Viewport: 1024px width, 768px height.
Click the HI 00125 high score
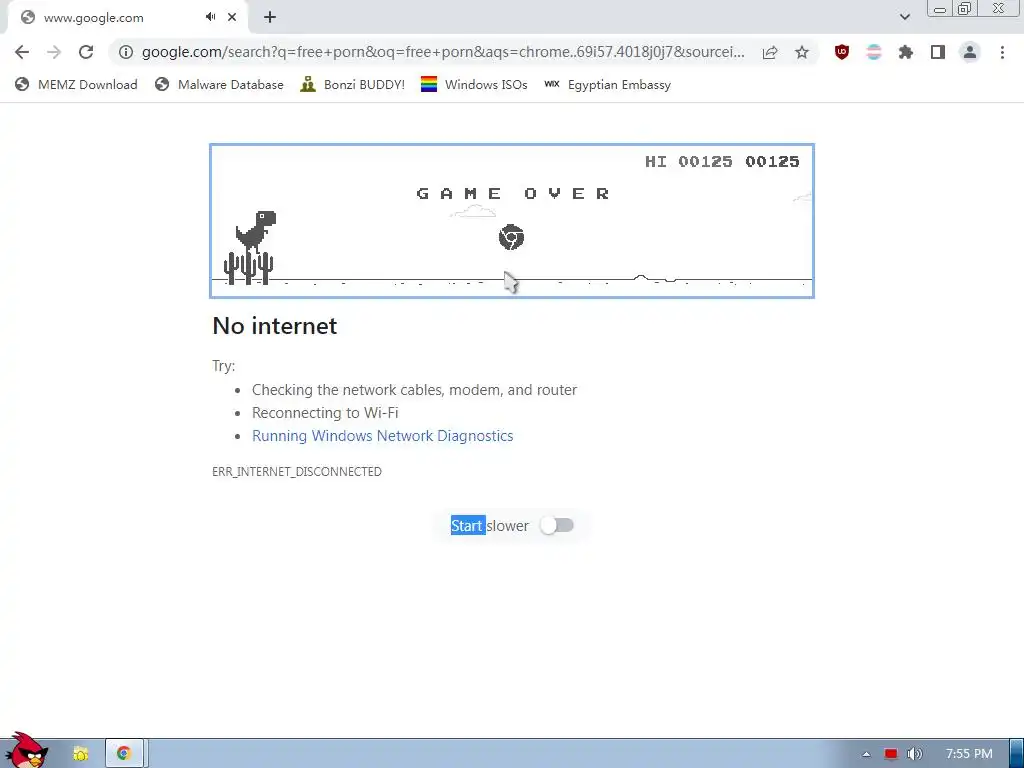tap(688, 161)
